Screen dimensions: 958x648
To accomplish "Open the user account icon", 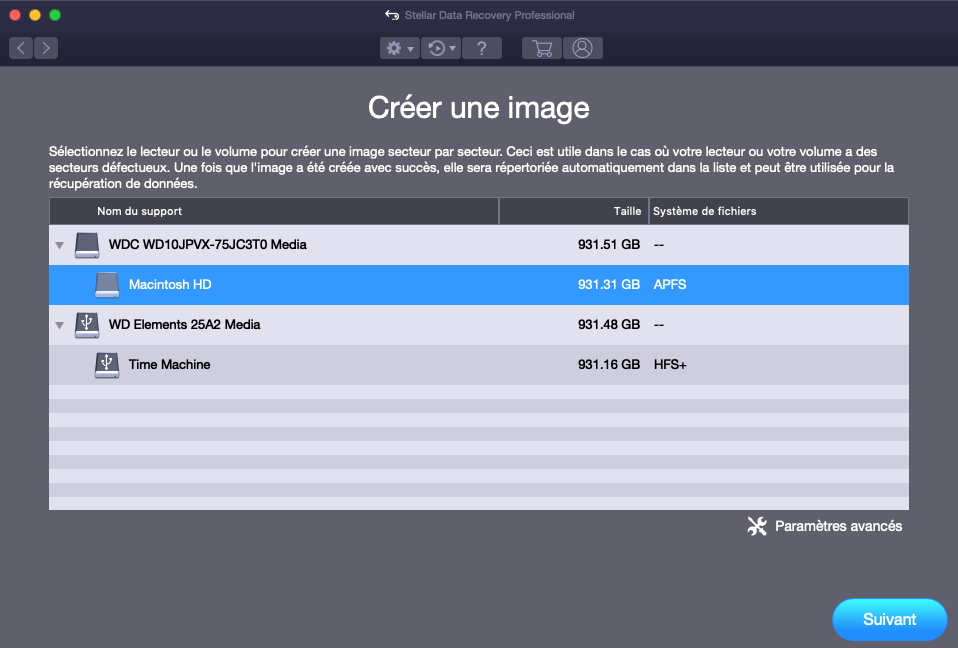I will click(583, 48).
